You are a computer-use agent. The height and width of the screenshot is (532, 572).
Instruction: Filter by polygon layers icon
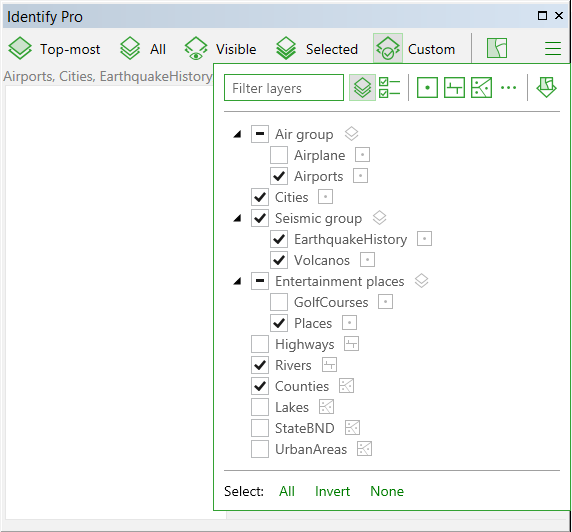pyautogui.click(x=482, y=88)
